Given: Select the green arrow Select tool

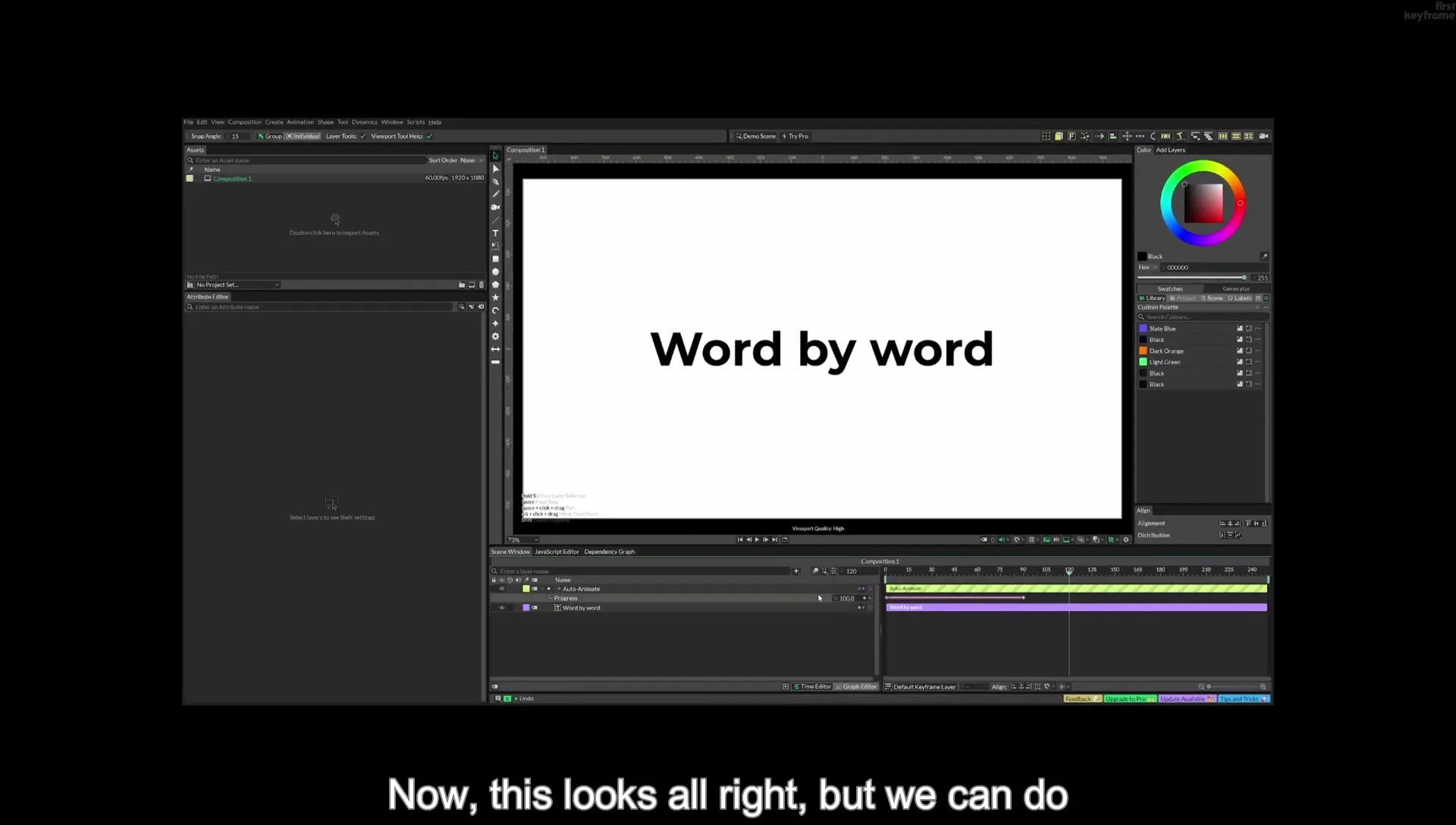Looking at the screenshot, I should coord(495,155).
